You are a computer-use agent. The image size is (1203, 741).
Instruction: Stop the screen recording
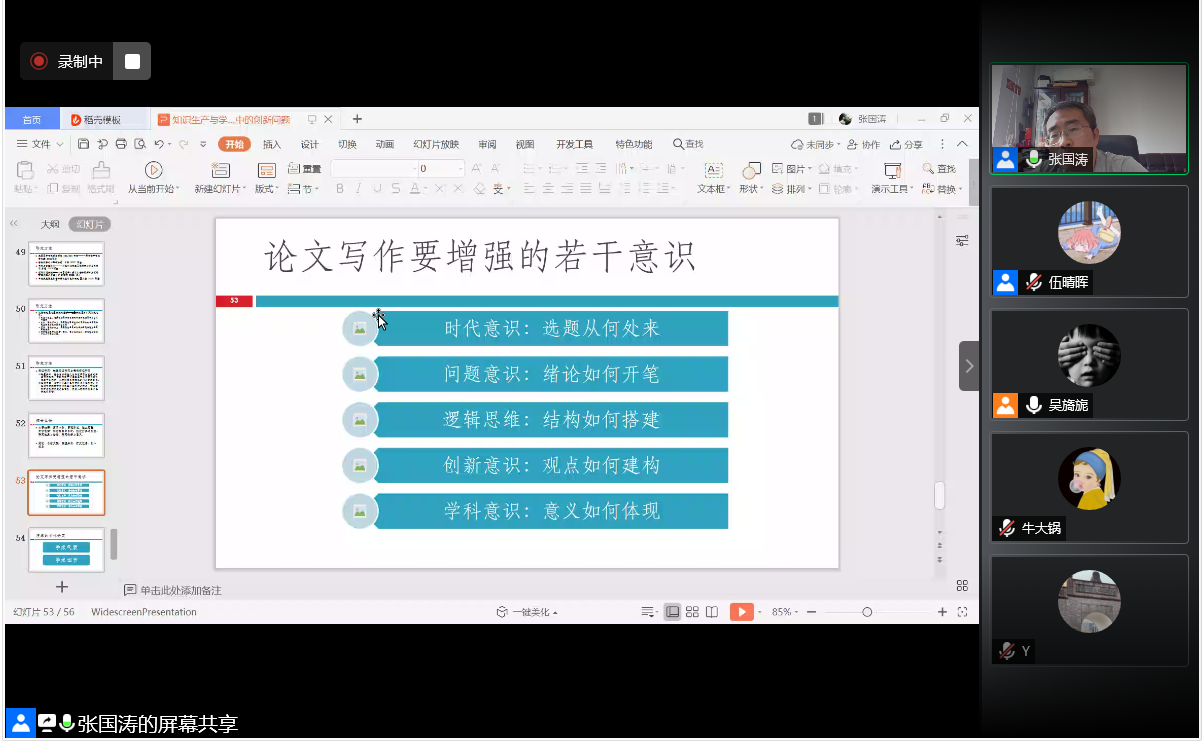(132, 61)
